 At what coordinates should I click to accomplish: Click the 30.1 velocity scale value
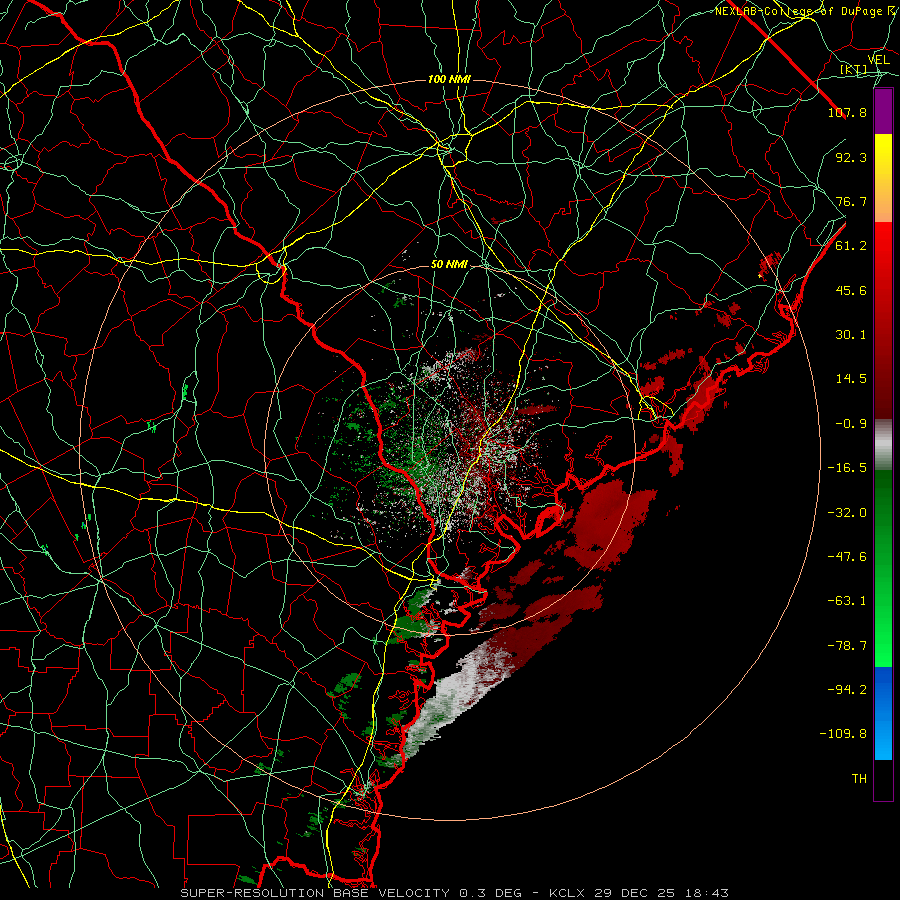[851, 335]
